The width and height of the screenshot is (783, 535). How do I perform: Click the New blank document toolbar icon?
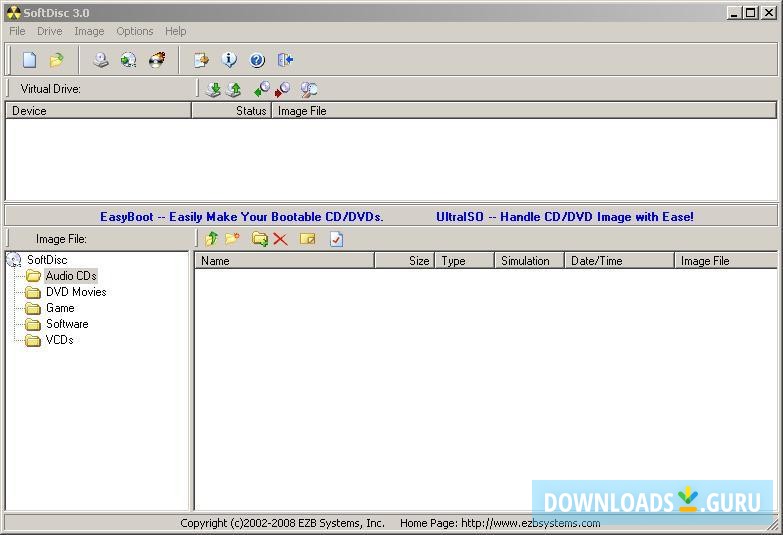point(29,60)
